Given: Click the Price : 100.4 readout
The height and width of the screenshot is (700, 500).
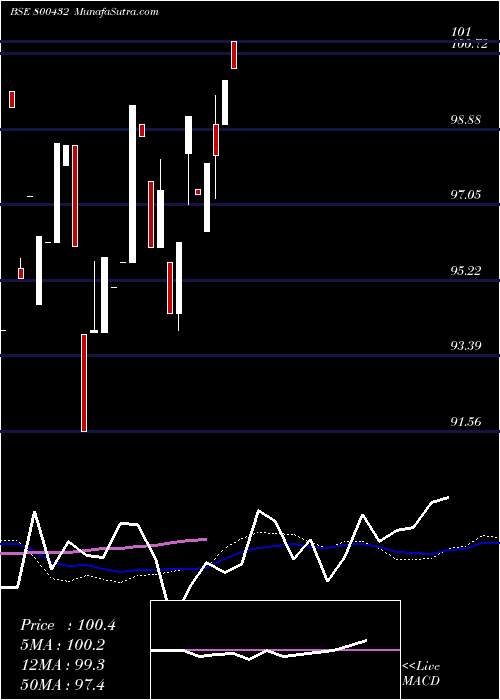Looking at the screenshot, I should click(68, 625).
